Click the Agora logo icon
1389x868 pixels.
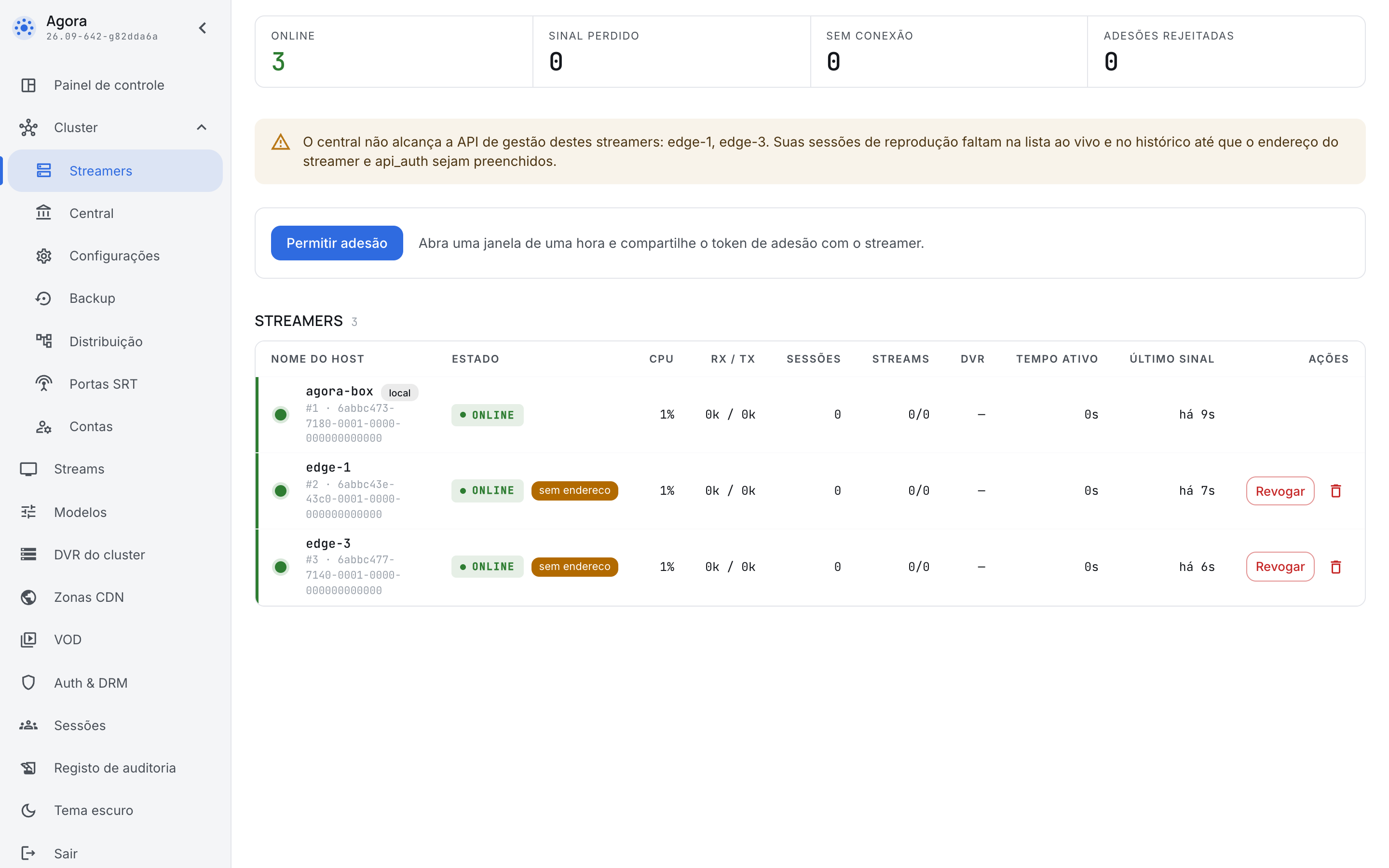pos(24,27)
